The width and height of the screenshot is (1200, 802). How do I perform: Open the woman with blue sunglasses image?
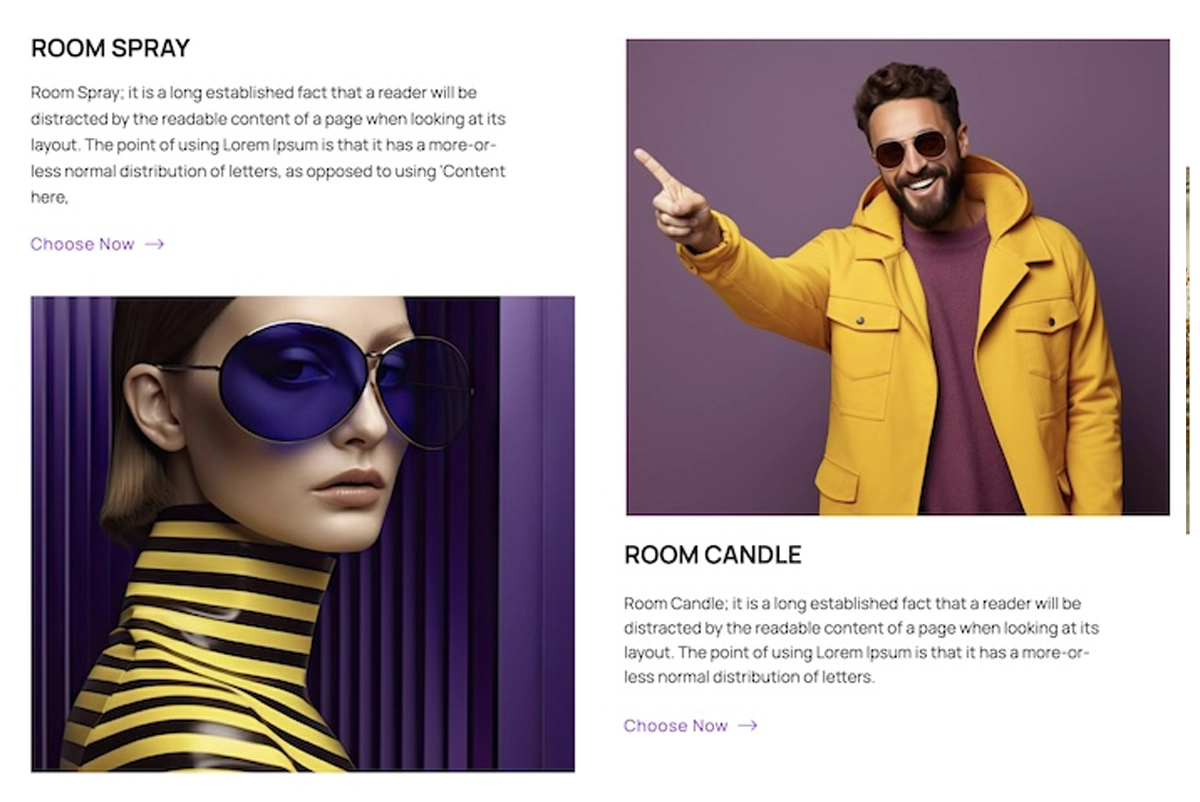click(x=303, y=534)
